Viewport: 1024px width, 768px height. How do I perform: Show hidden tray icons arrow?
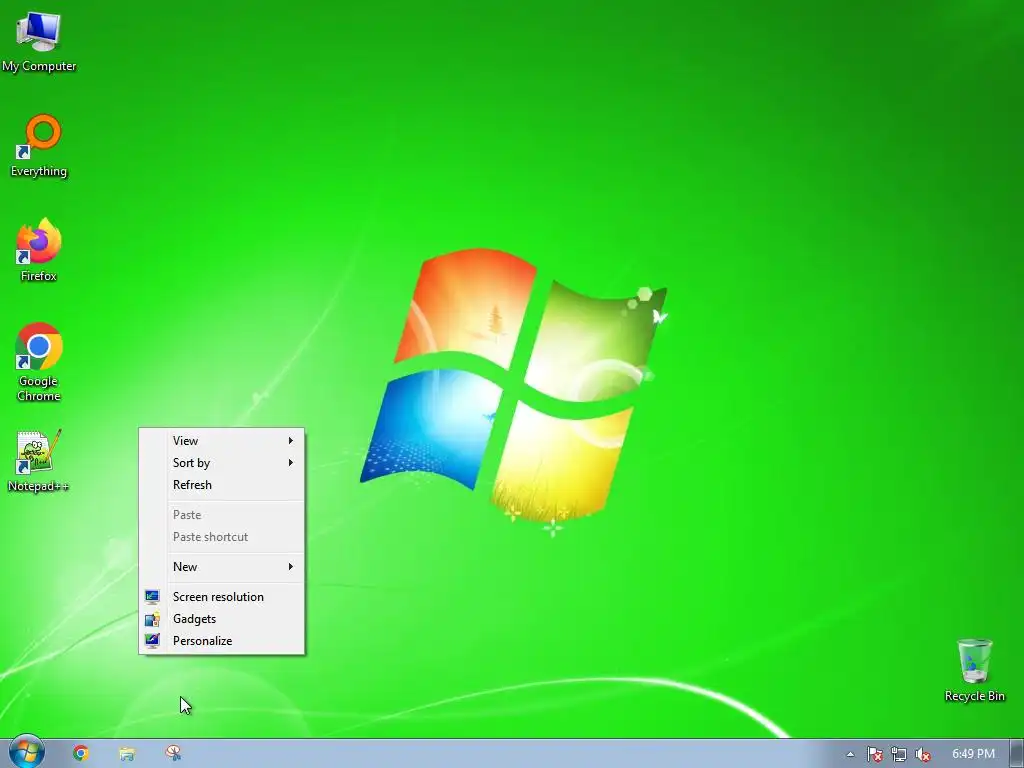pos(850,754)
